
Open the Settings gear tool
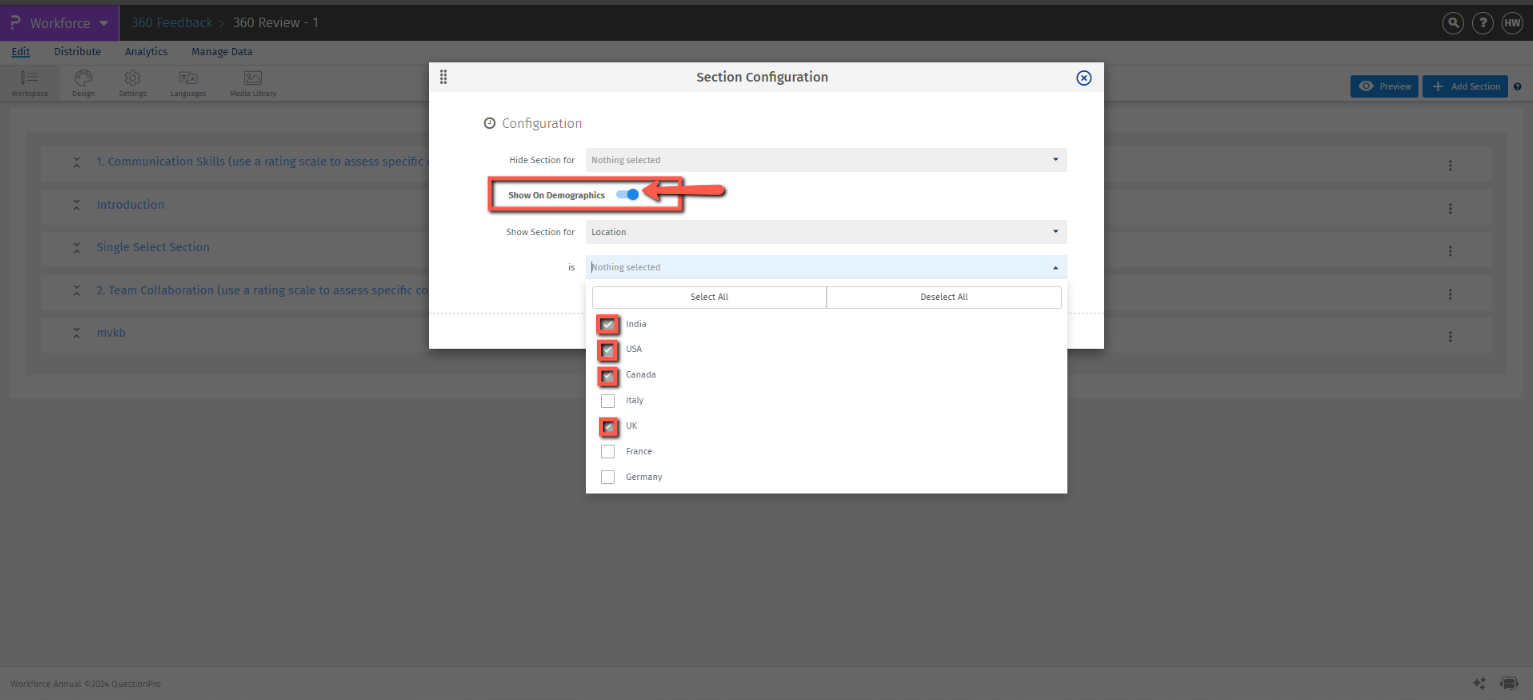132,84
